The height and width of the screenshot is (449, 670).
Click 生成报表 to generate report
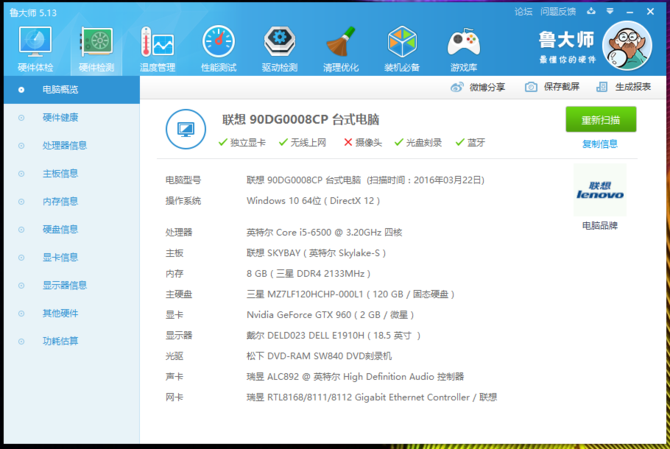point(624,87)
